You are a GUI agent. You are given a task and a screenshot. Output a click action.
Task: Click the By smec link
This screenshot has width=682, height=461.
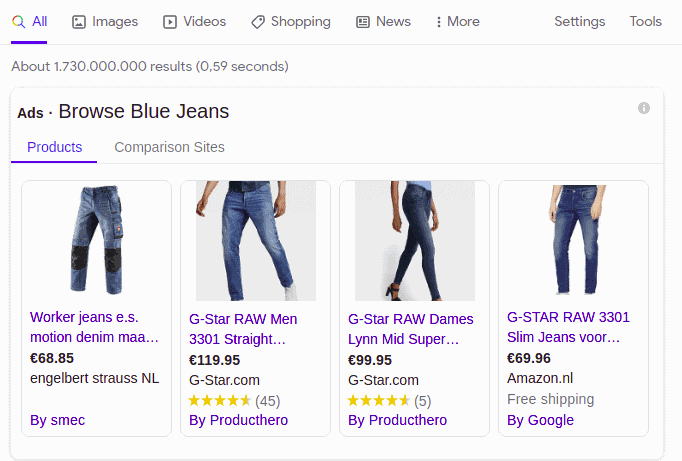(x=57, y=420)
